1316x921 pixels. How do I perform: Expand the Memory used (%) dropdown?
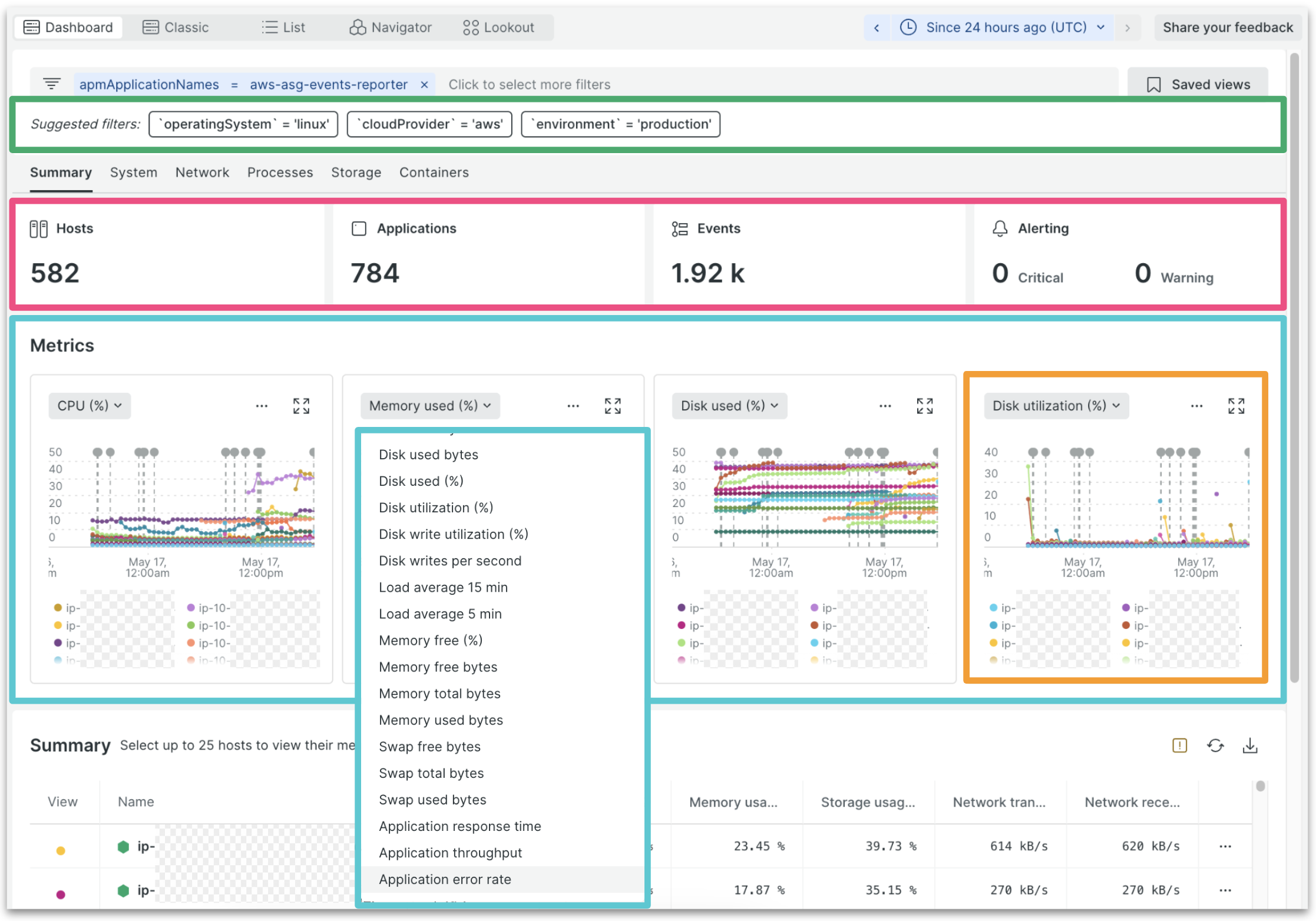(429, 405)
